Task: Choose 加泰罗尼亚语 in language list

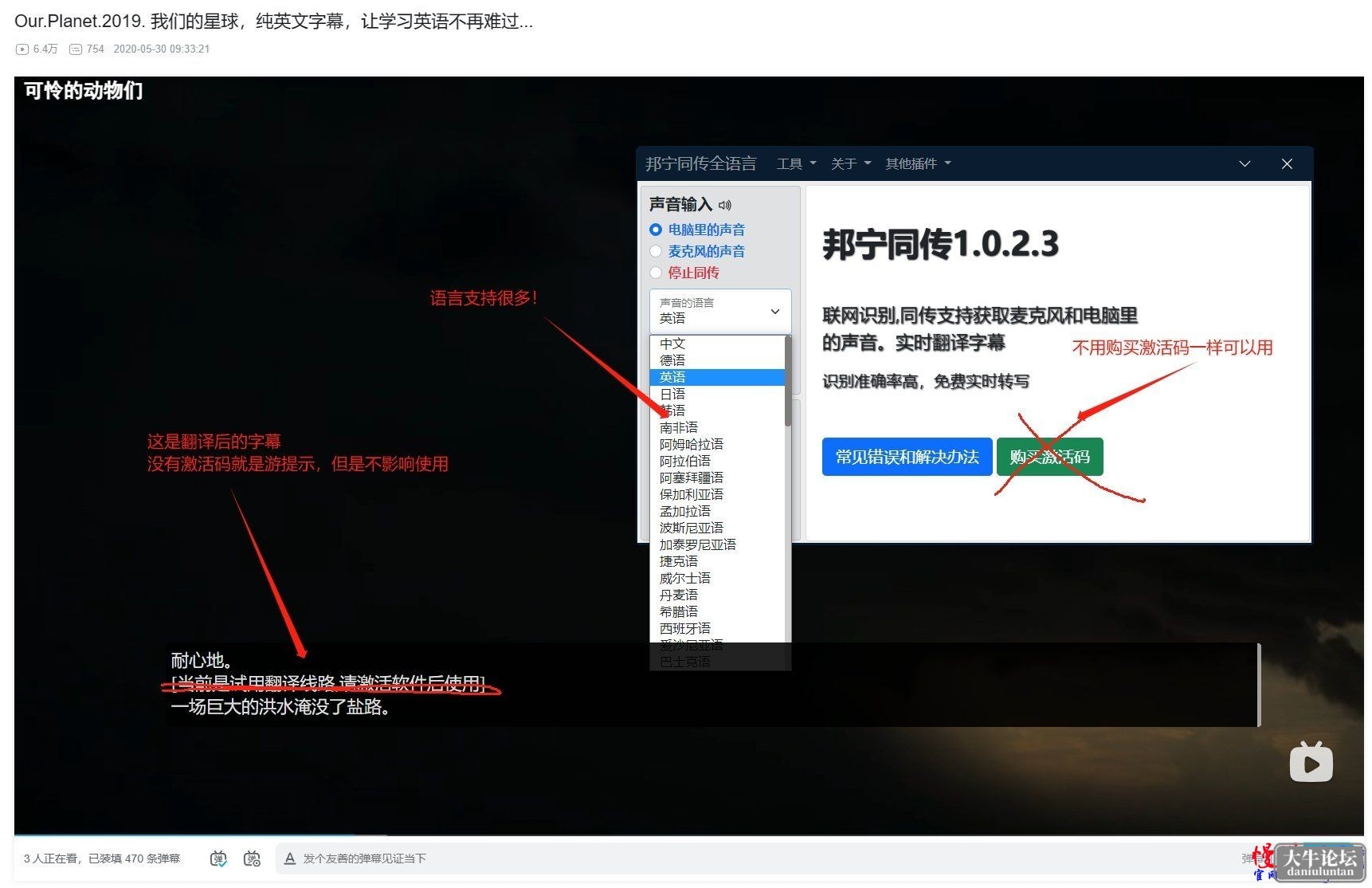Action: 717,544
